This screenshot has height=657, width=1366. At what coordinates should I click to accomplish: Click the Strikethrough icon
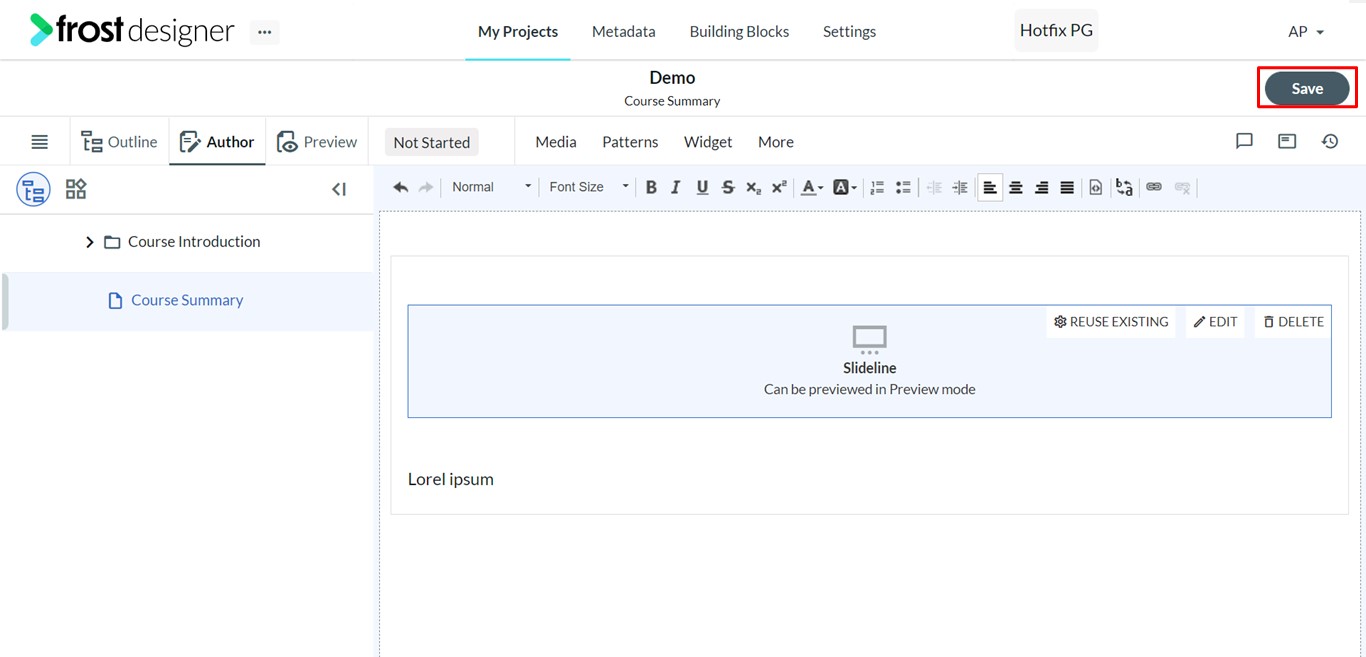coord(728,187)
